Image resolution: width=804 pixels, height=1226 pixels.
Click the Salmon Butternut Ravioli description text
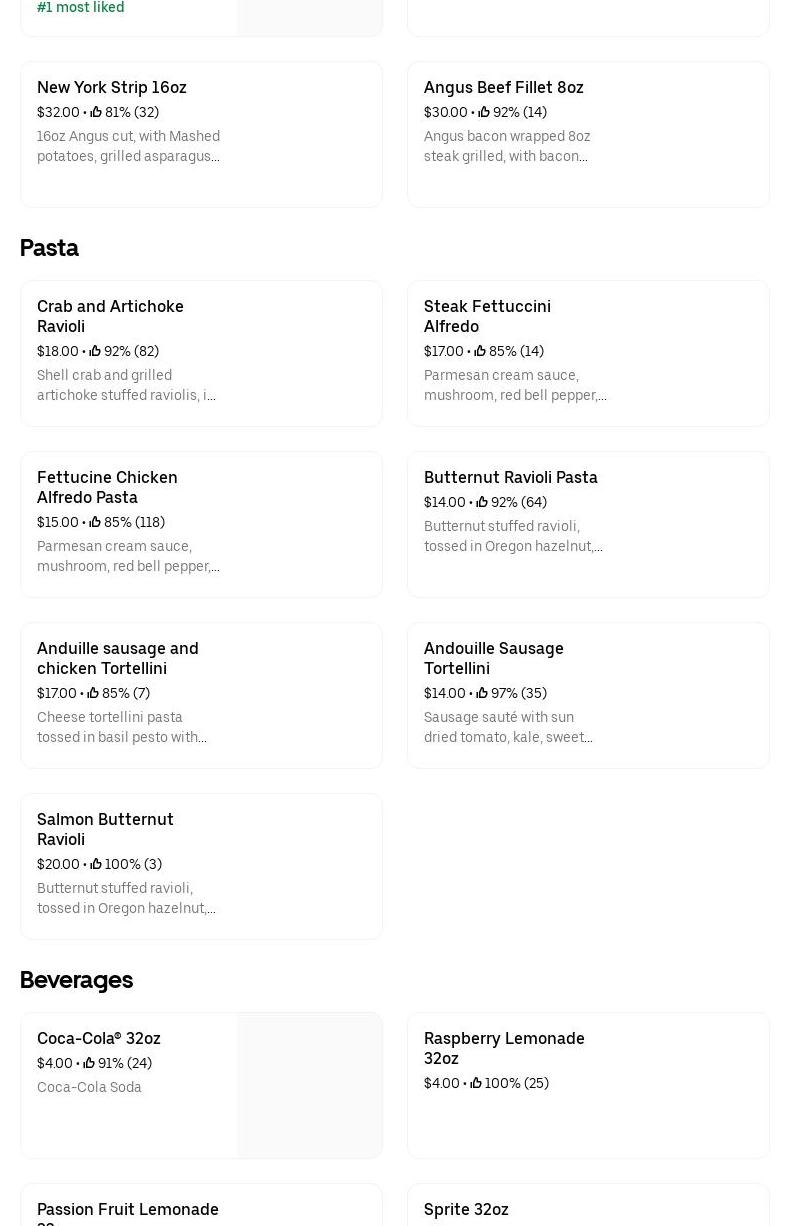tap(126, 898)
